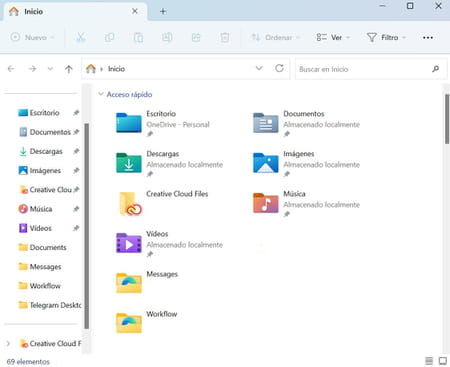Expand the address bar history chevron
The width and height of the screenshot is (450, 367).
point(259,68)
